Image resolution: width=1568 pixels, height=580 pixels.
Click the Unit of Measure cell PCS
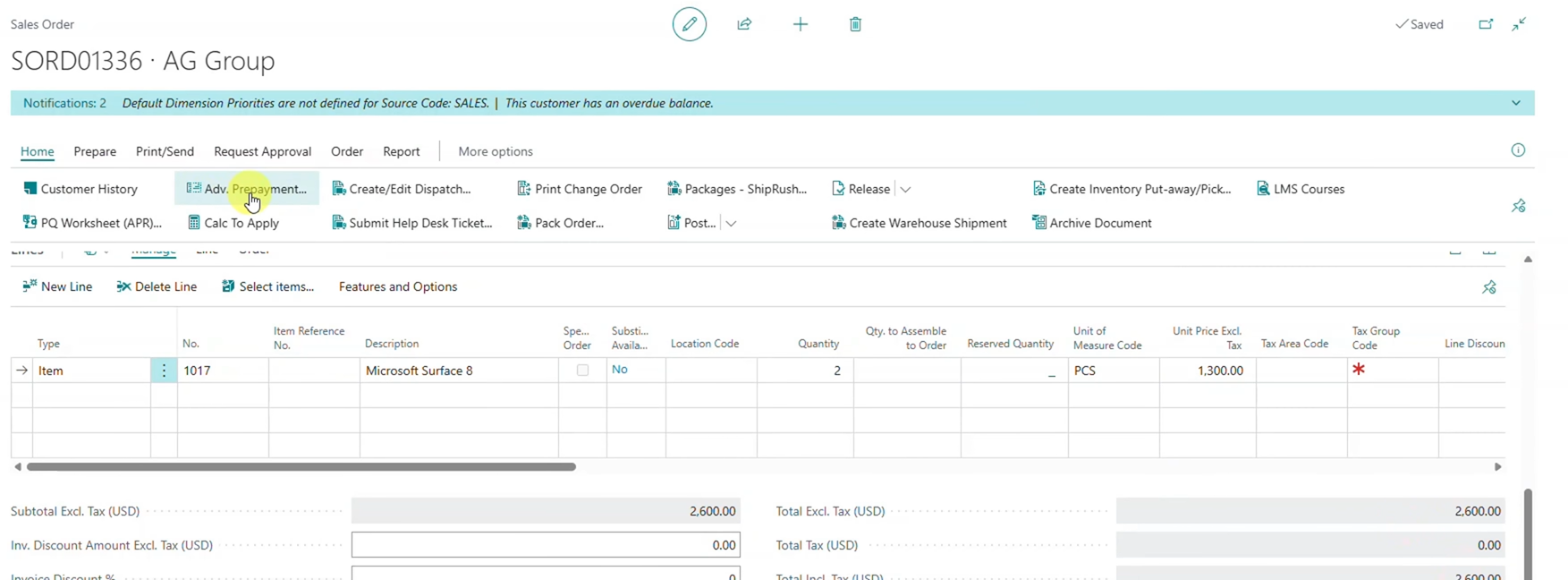pos(1114,370)
